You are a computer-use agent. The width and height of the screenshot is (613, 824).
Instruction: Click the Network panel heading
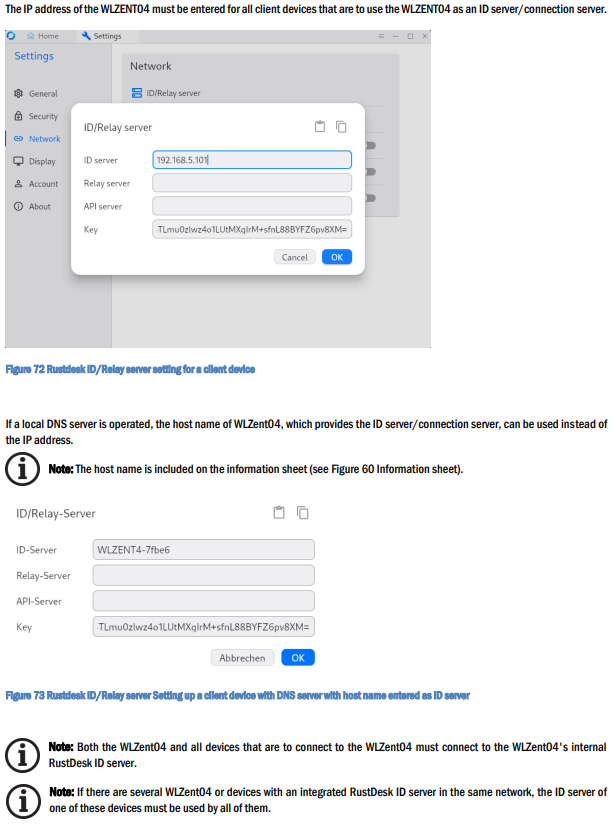coord(151,66)
